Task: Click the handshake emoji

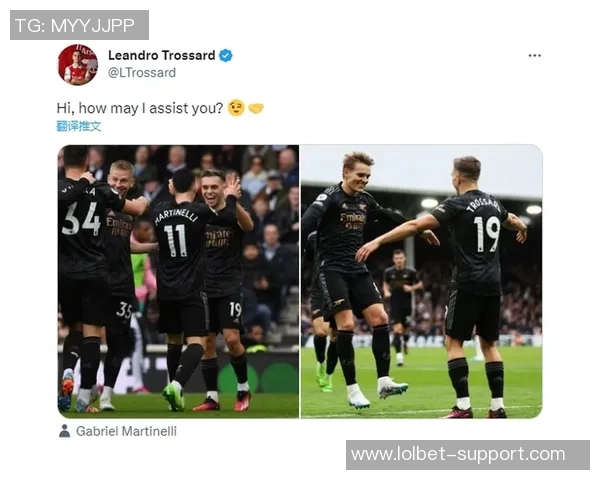Action: 256,109
